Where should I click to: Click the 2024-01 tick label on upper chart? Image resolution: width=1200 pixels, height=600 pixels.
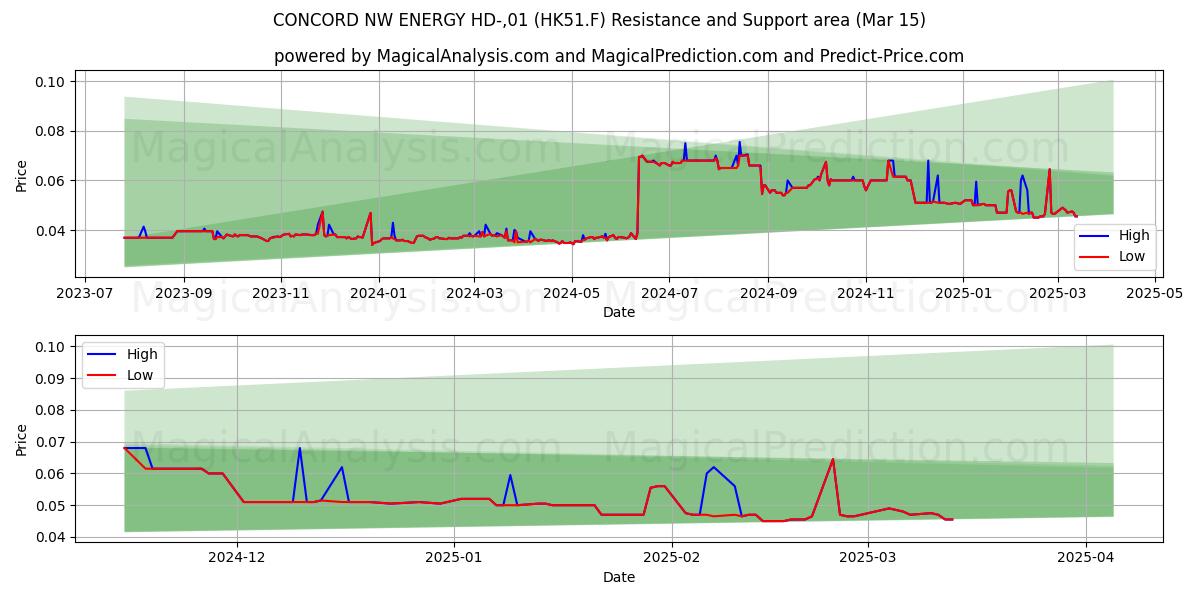tap(378, 293)
